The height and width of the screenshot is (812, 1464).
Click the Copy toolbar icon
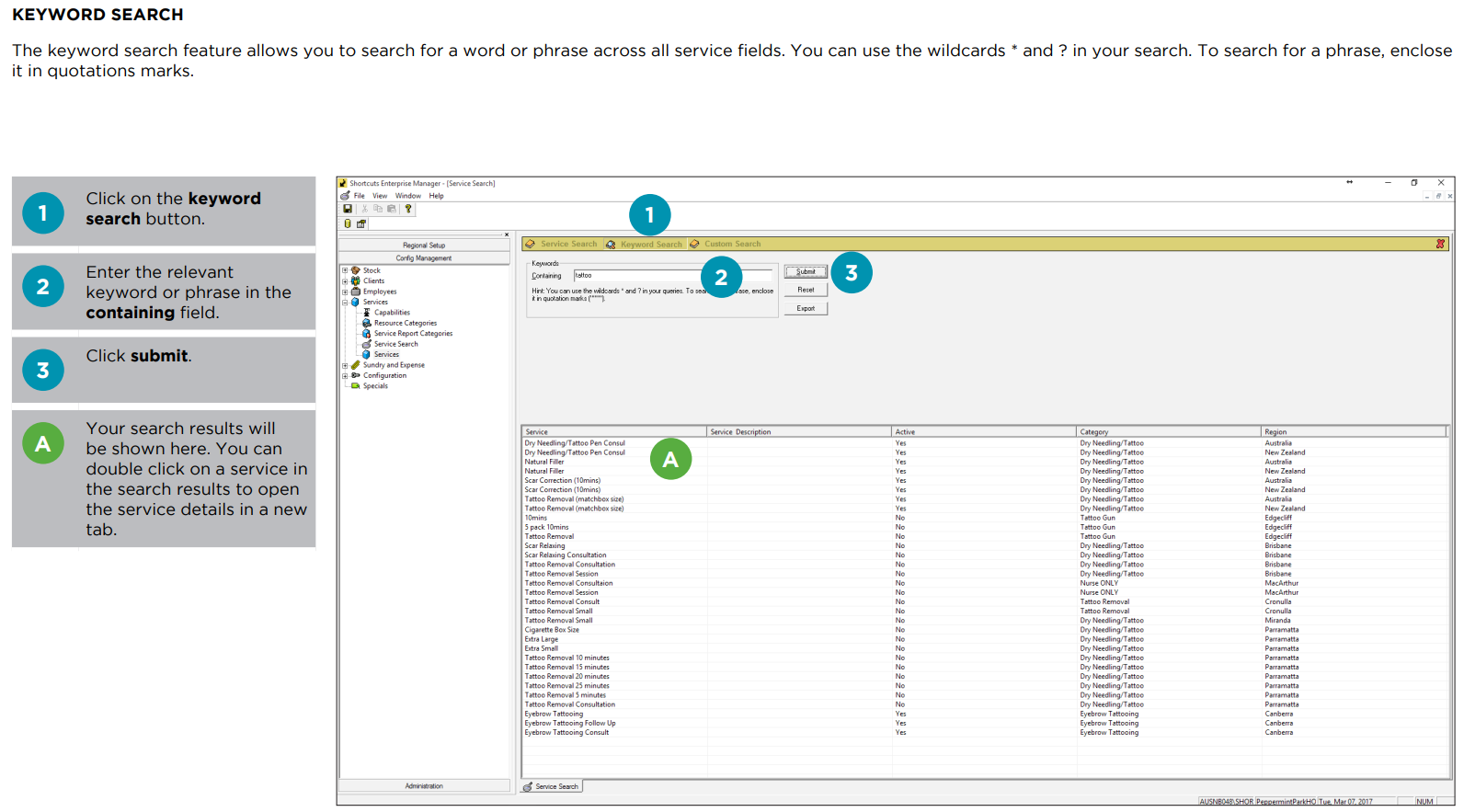(377, 209)
